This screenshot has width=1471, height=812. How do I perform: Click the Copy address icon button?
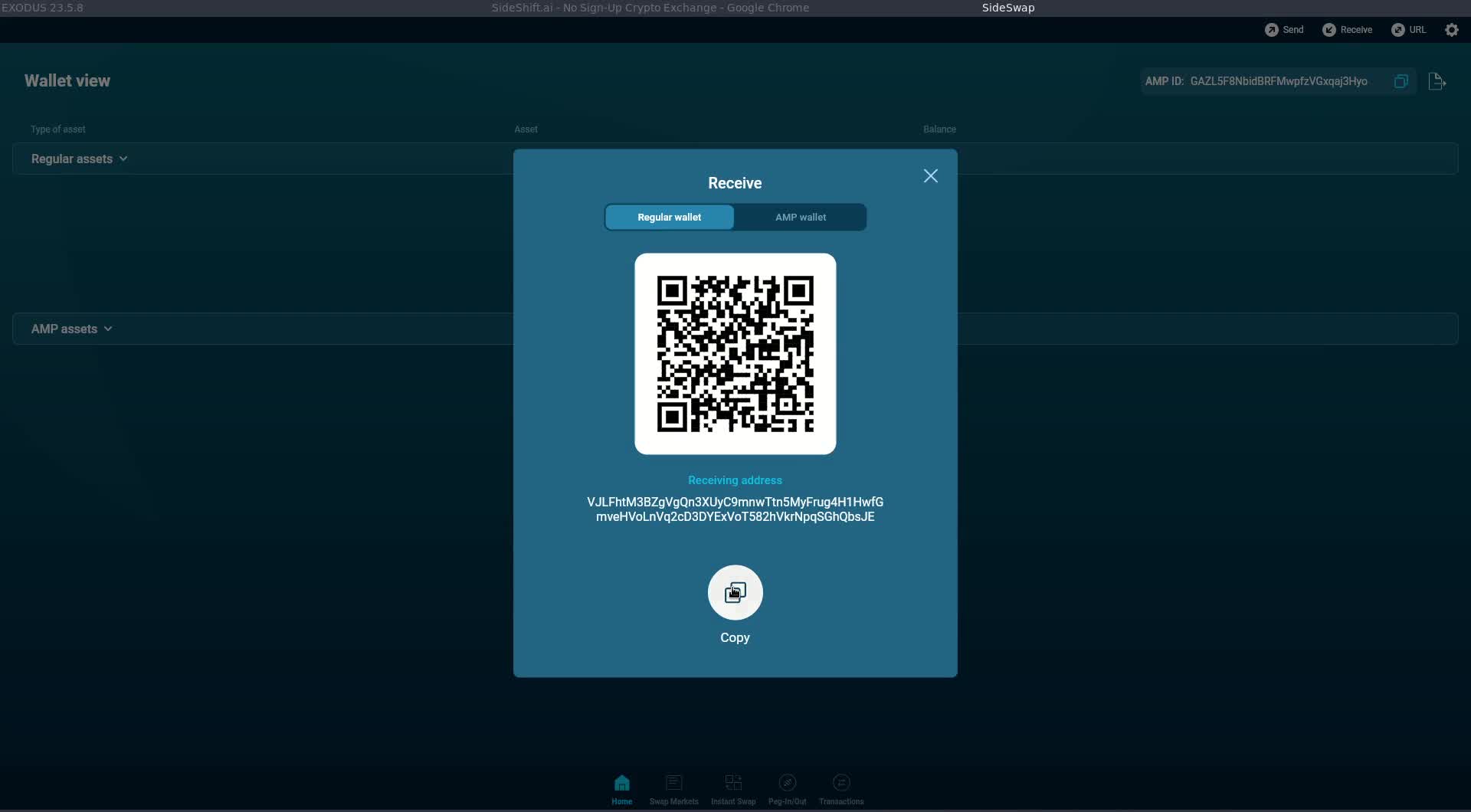735,592
